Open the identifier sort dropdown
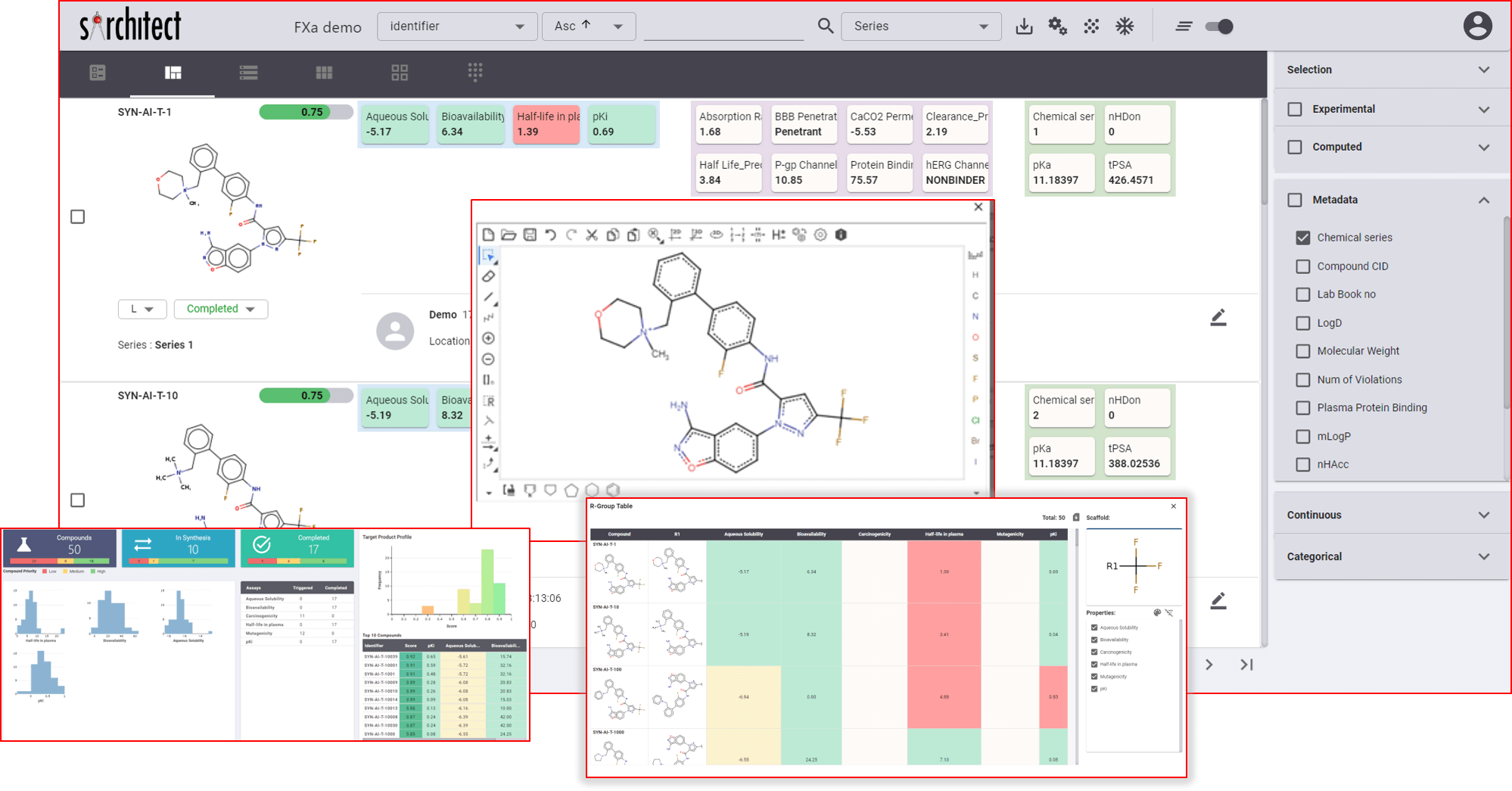1512x791 pixels. tap(456, 26)
